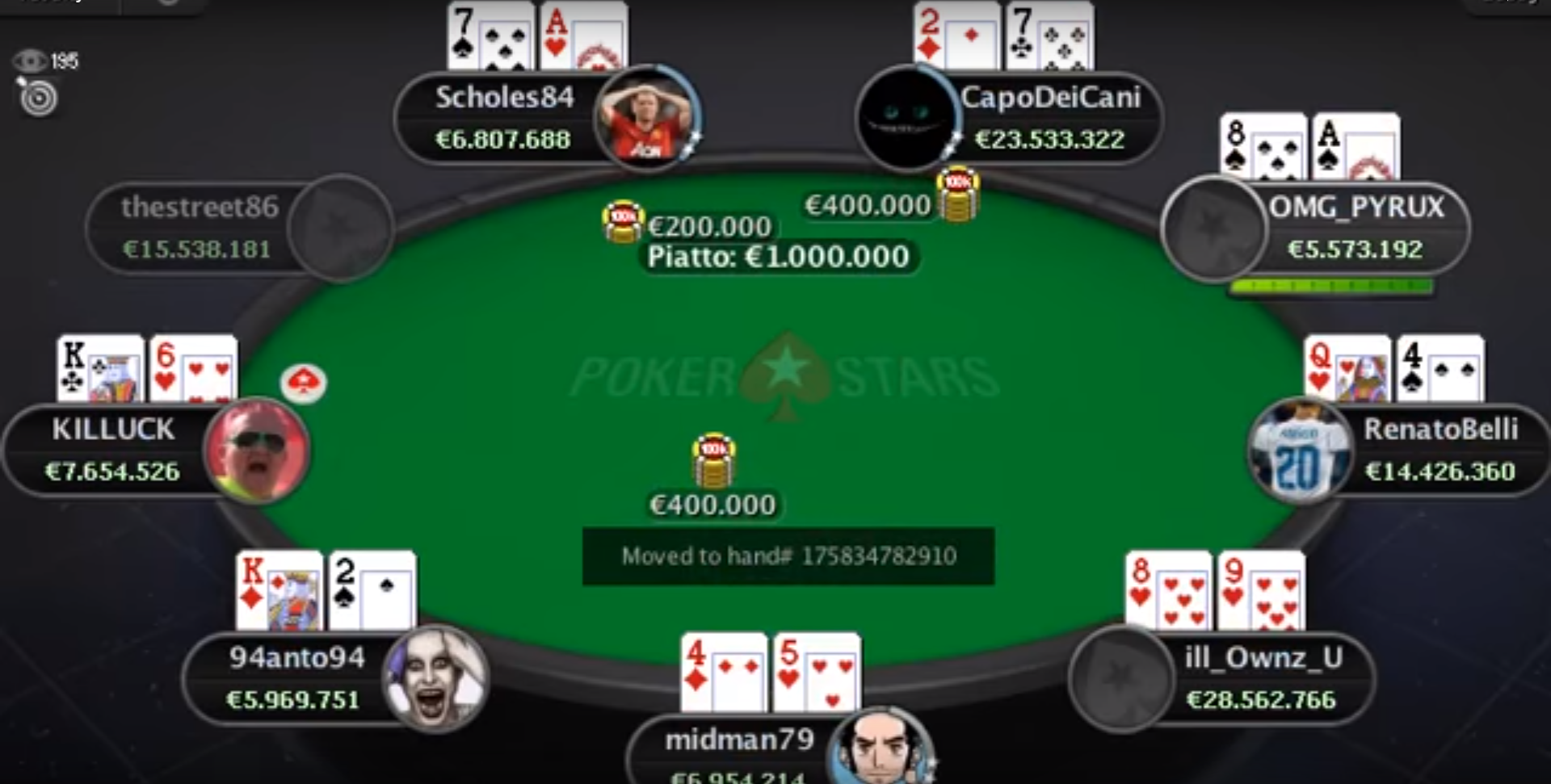The width and height of the screenshot is (1551, 784).
Task: Click the PokerStars logo on the felt
Action: (785, 376)
